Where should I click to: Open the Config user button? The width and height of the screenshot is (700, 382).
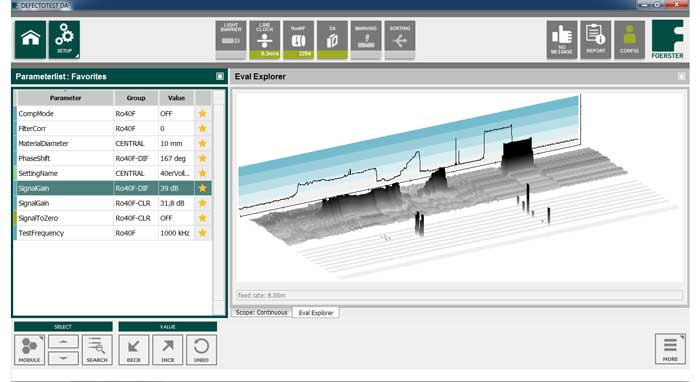629,40
